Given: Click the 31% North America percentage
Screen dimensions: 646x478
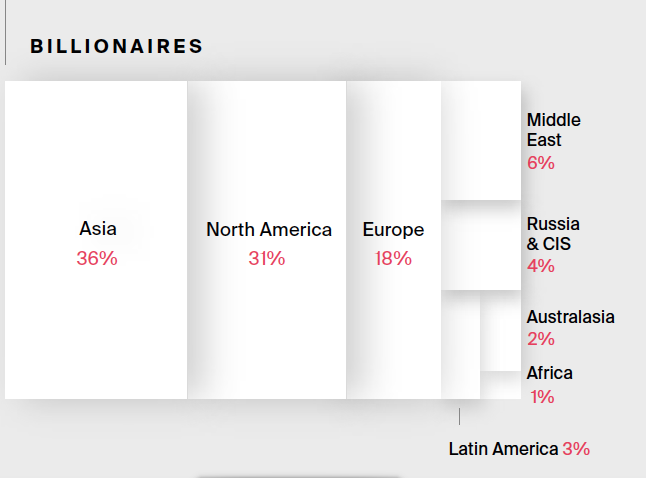Looking at the screenshot, I should (267, 258).
